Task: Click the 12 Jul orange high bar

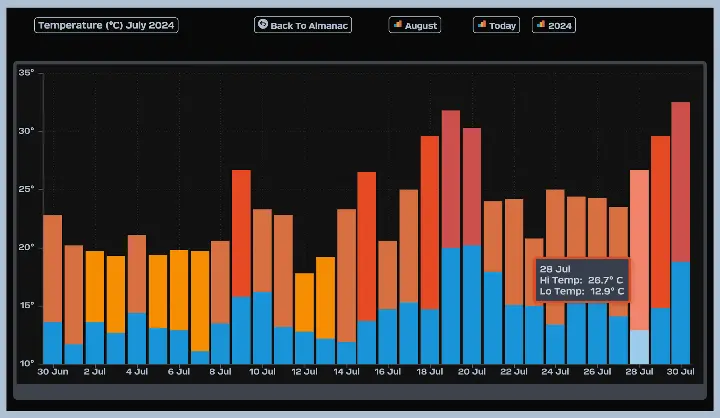Action: click(304, 301)
